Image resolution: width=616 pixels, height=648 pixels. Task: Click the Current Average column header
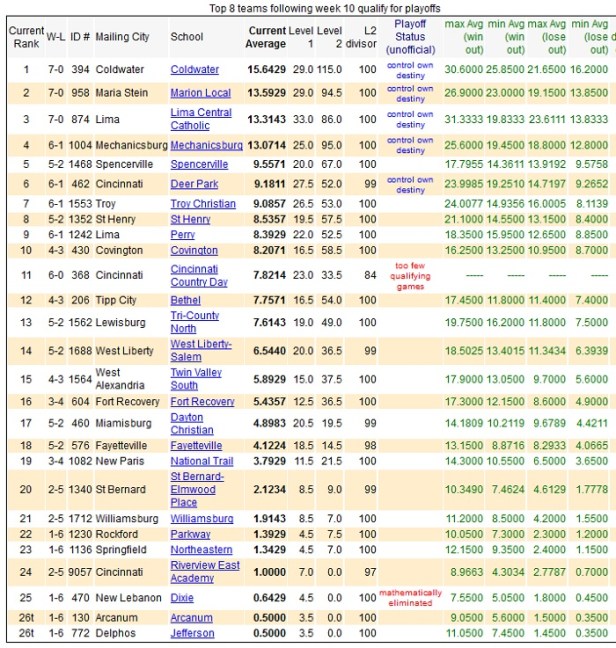point(265,37)
